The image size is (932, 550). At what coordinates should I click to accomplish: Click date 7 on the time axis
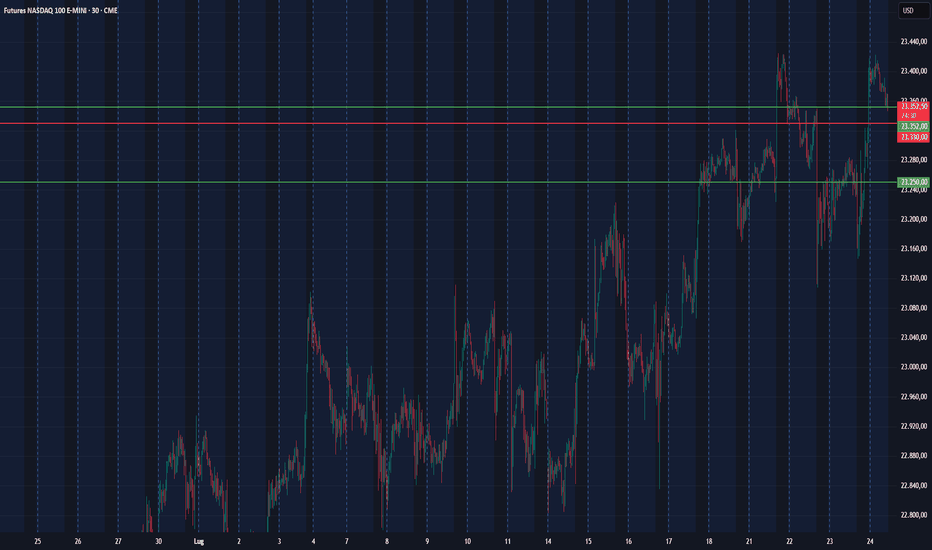click(347, 542)
